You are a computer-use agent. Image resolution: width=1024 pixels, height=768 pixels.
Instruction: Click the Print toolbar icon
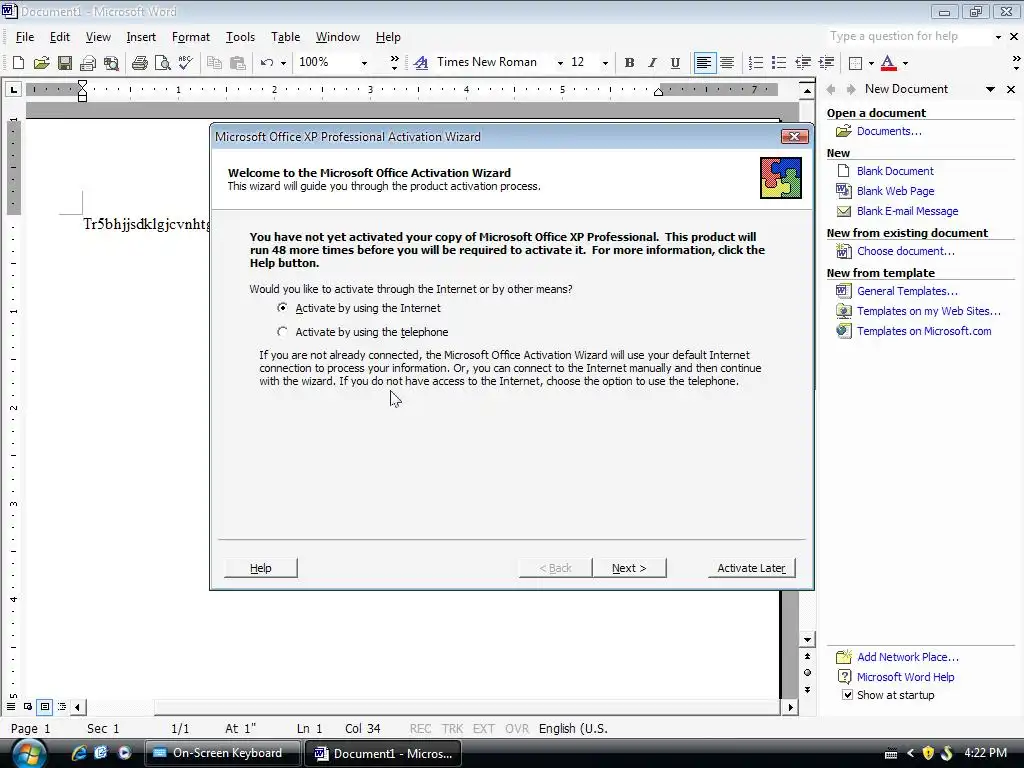tap(139, 63)
